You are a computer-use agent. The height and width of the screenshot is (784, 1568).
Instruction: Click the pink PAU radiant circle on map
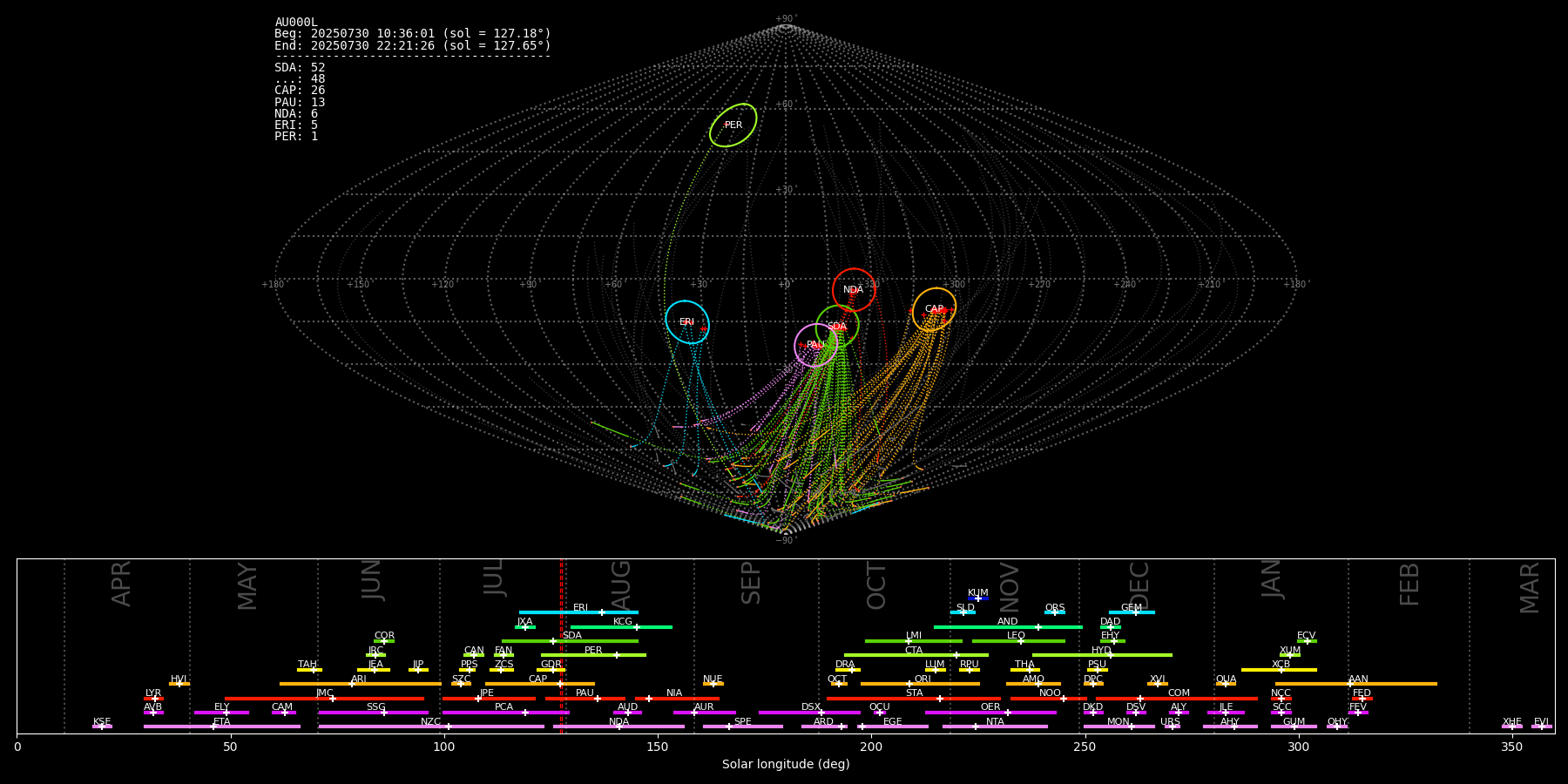tap(815, 345)
